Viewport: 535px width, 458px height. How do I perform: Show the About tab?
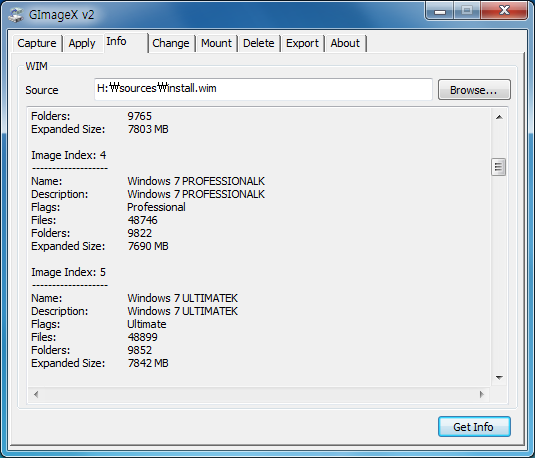point(345,43)
